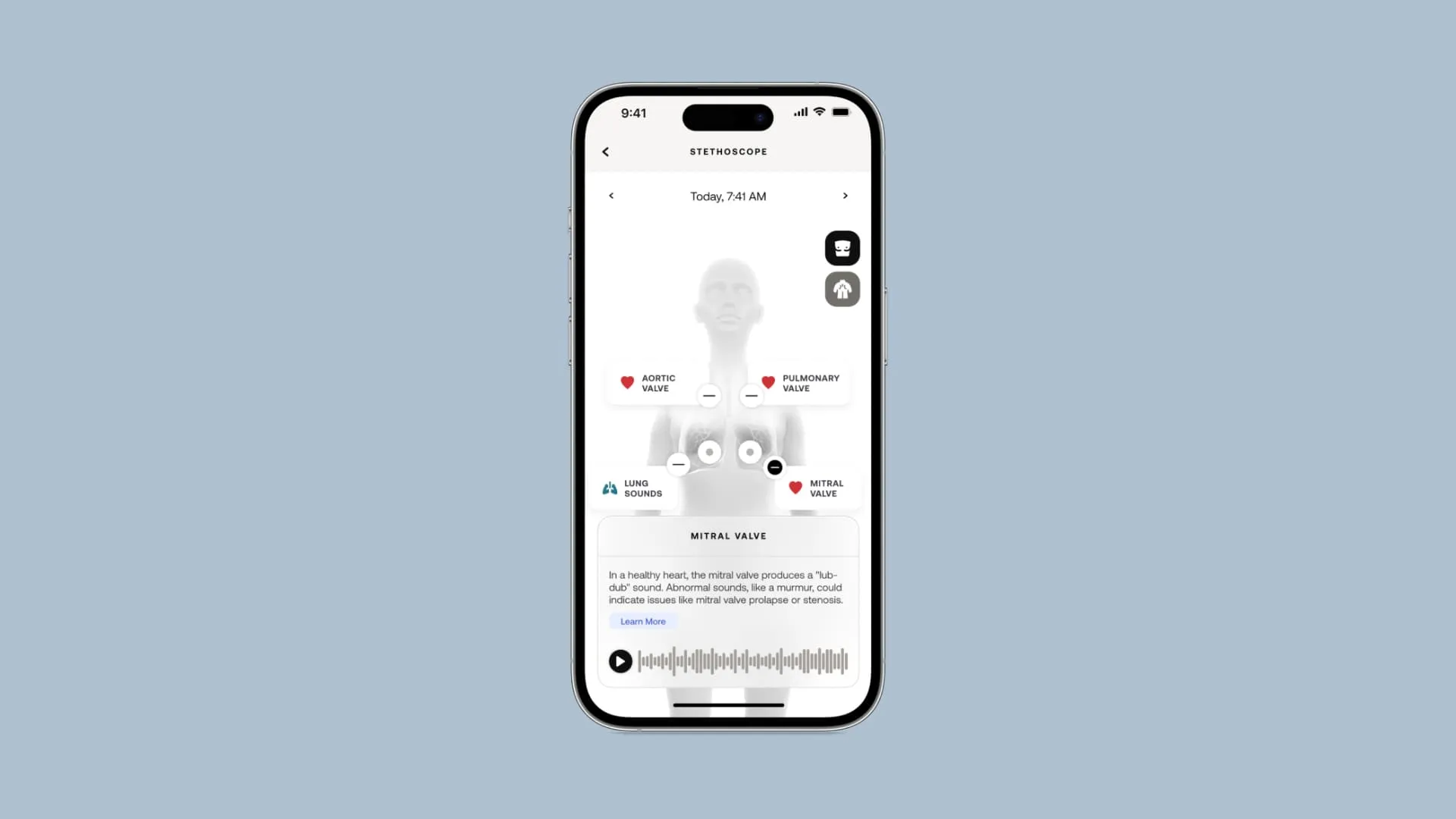This screenshot has height=819, width=1456.
Task: Expand the Lung Sounds detail panel
Action: (633, 488)
